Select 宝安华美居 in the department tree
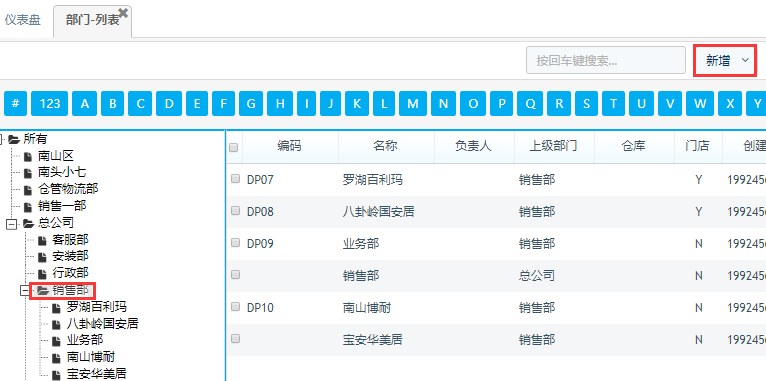766x381 pixels. [97, 374]
